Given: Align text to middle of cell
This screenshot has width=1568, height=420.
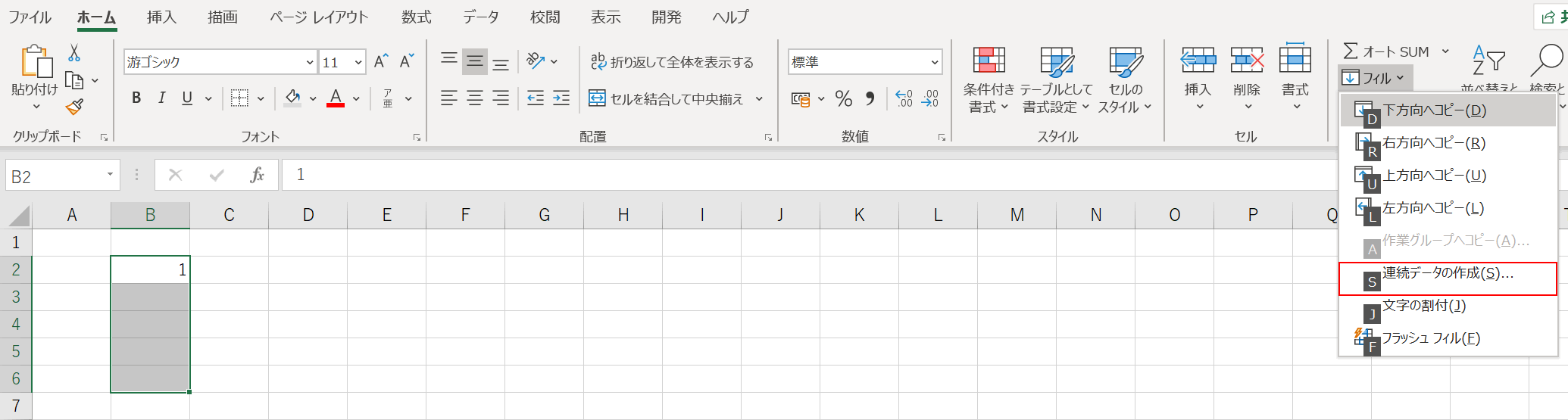Looking at the screenshot, I should 475,61.
